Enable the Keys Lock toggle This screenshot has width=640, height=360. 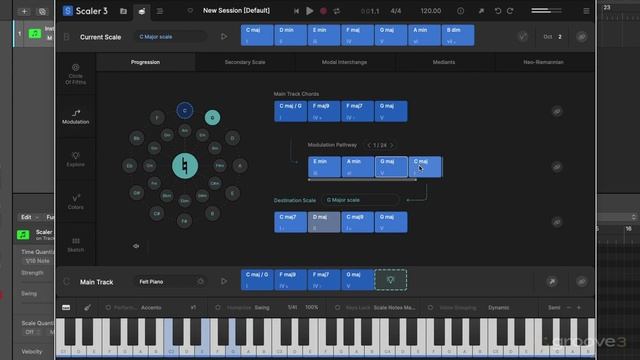[338, 307]
